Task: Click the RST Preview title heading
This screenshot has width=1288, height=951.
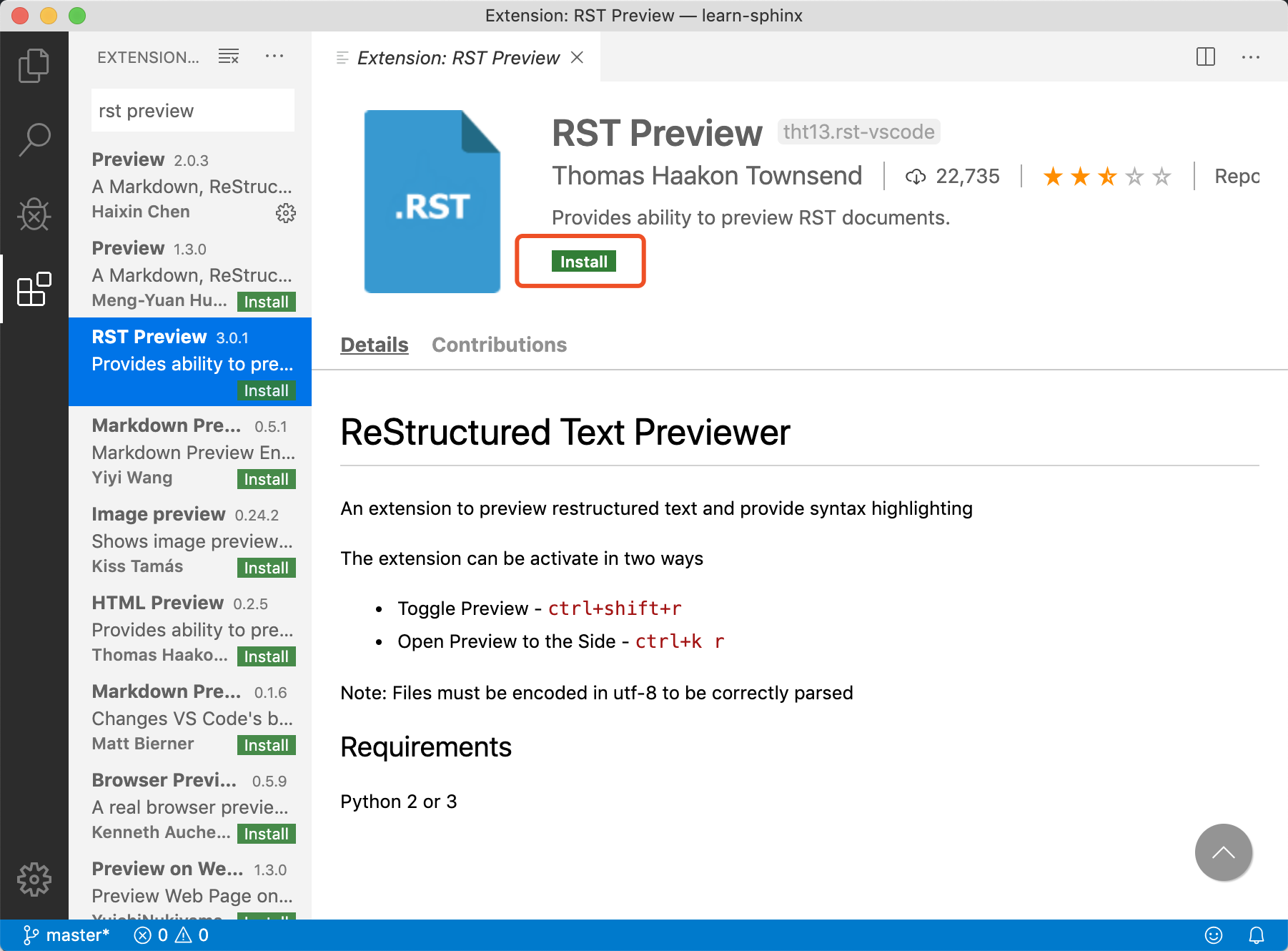Action: (x=657, y=133)
